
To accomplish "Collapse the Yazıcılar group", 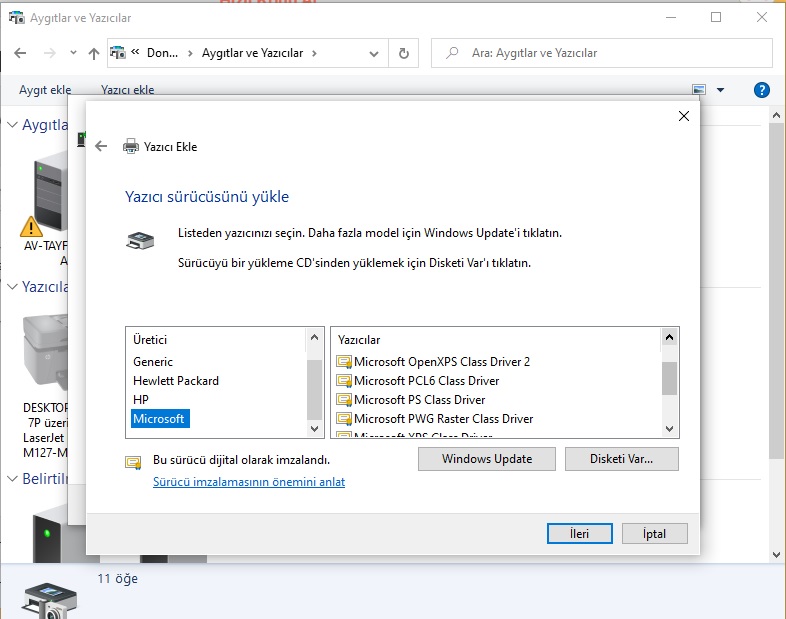I will [x=13, y=287].
